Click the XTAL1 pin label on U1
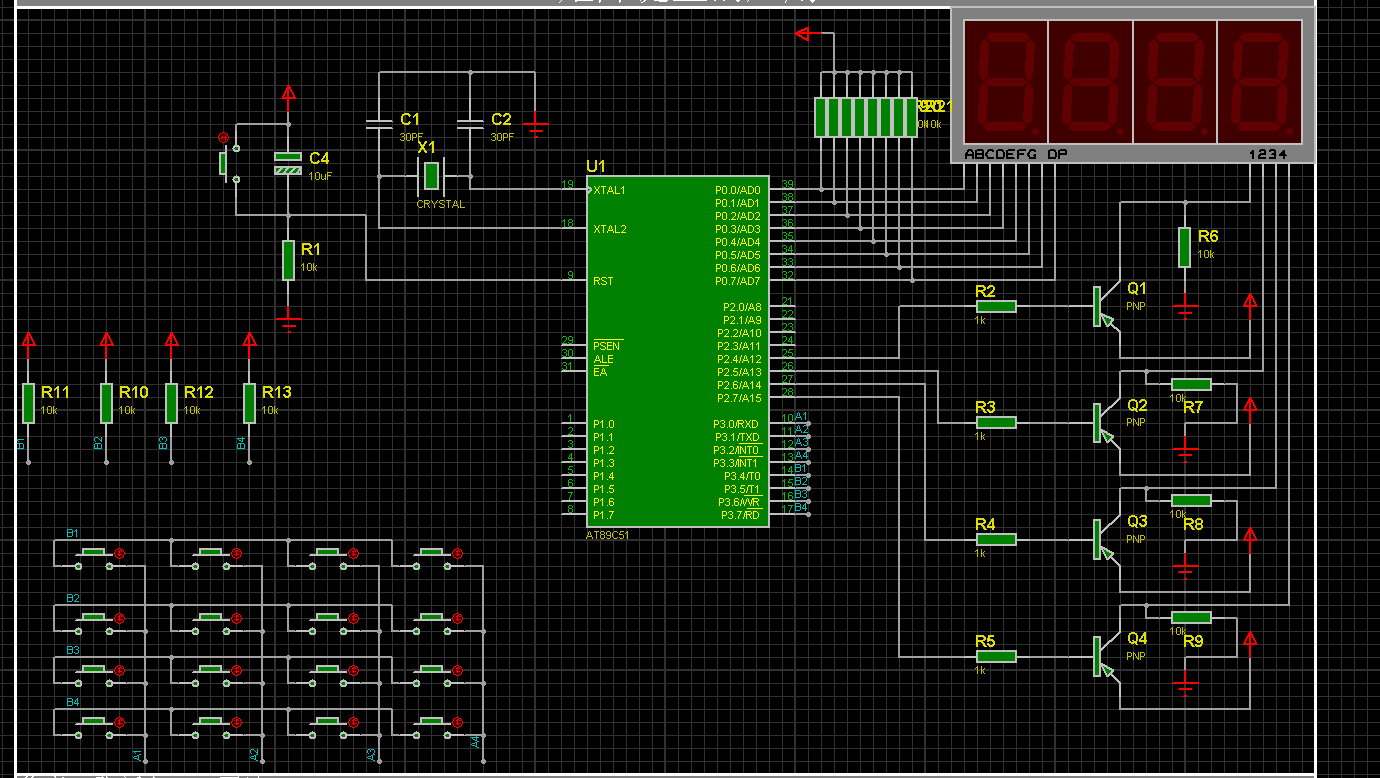The image size is (1380, 778). pyautogui.click(x=609, y=190)
